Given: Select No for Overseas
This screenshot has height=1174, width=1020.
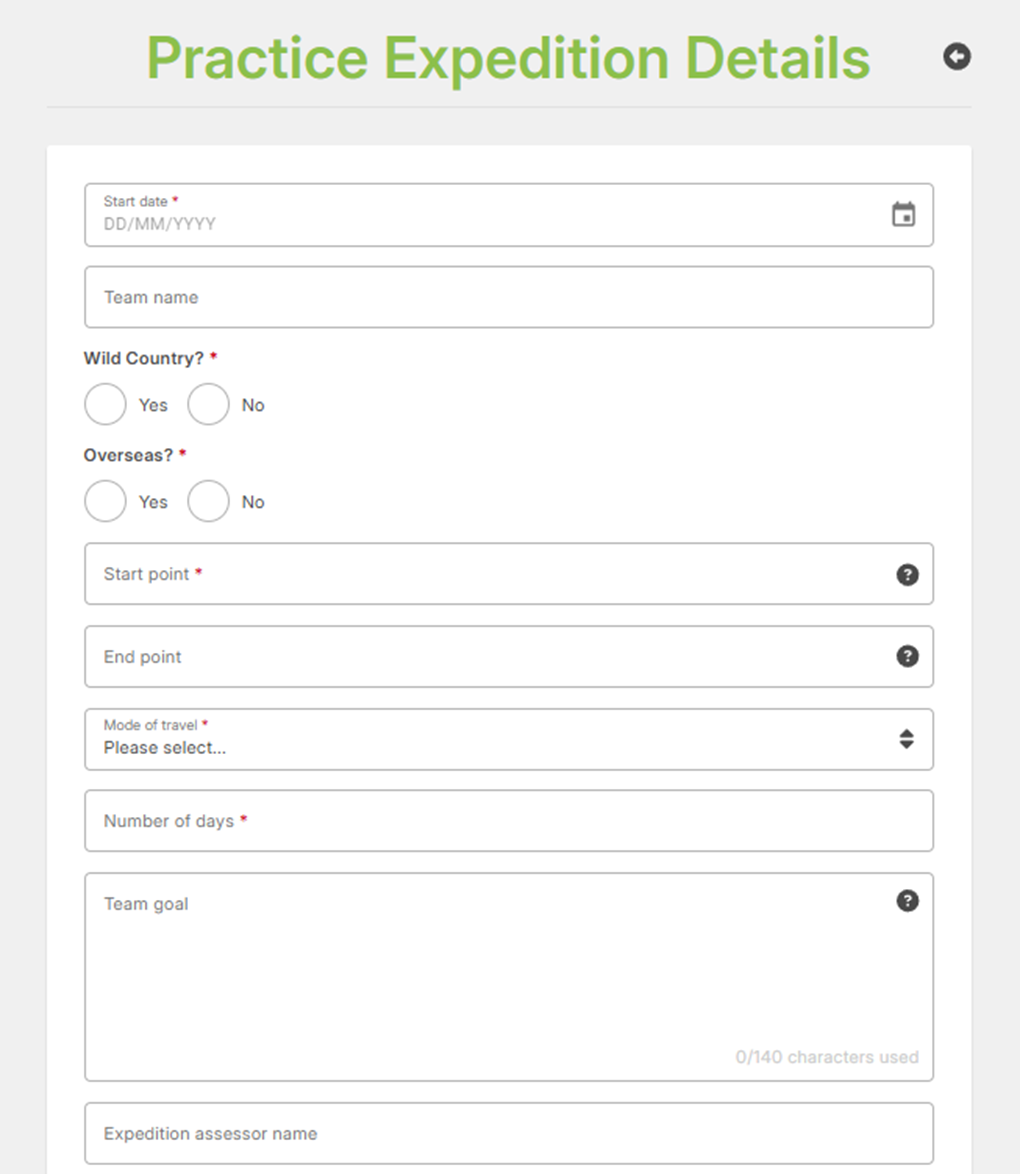Looking at the screenshot, I should 208,502.
